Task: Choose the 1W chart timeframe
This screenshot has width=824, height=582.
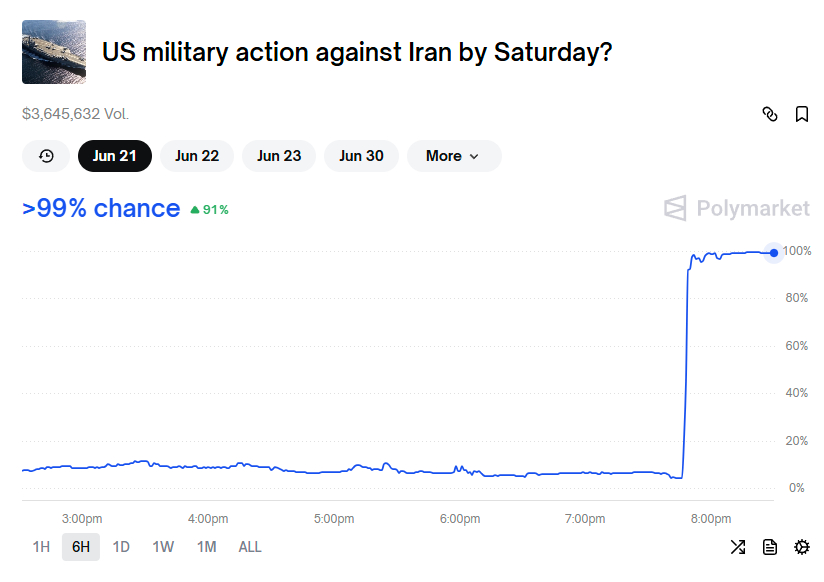Action: tap(163, 547)
